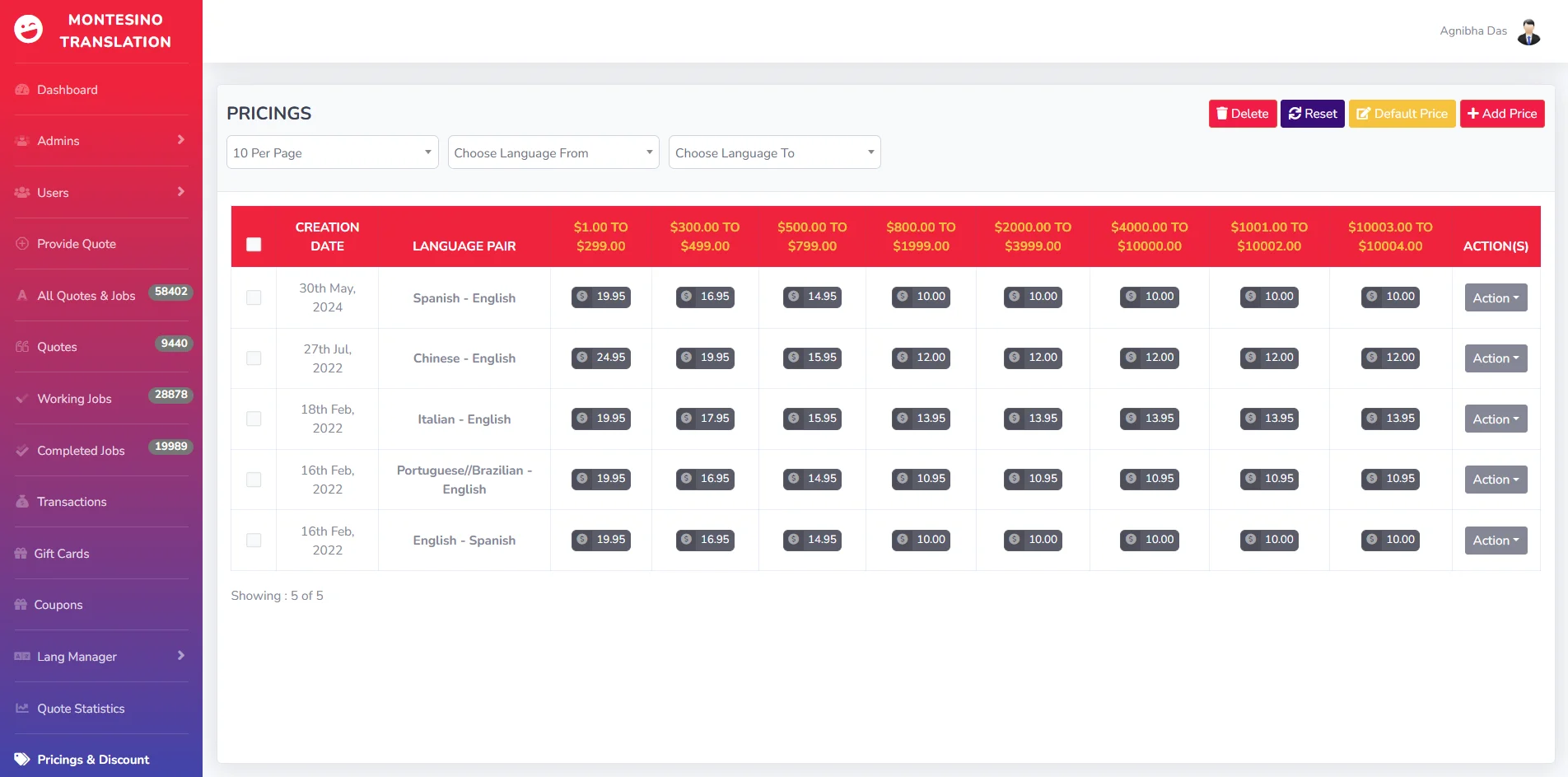The image size is (1568, 777).
Task: Click the Montesino Translation logo icon
Action: click(29, 30)
